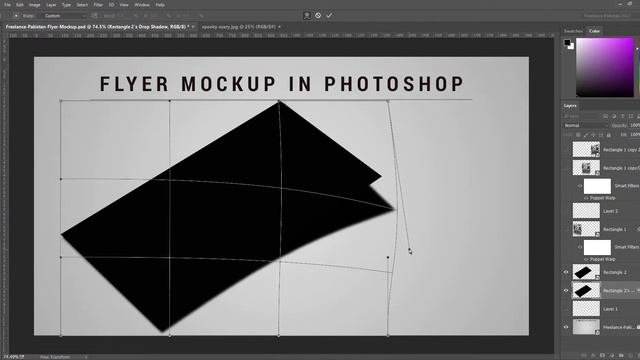Open the File menu

[7, 5]
